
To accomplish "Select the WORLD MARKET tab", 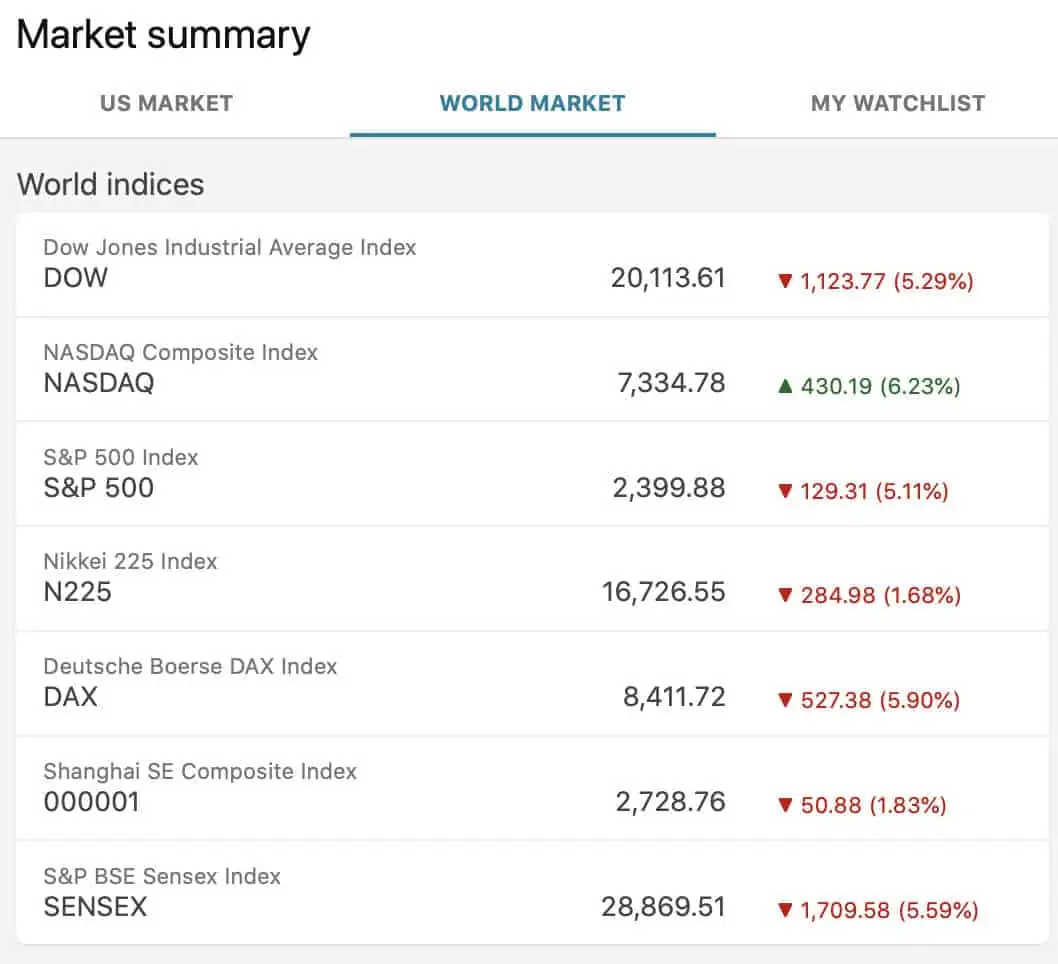I will point(532,103).
